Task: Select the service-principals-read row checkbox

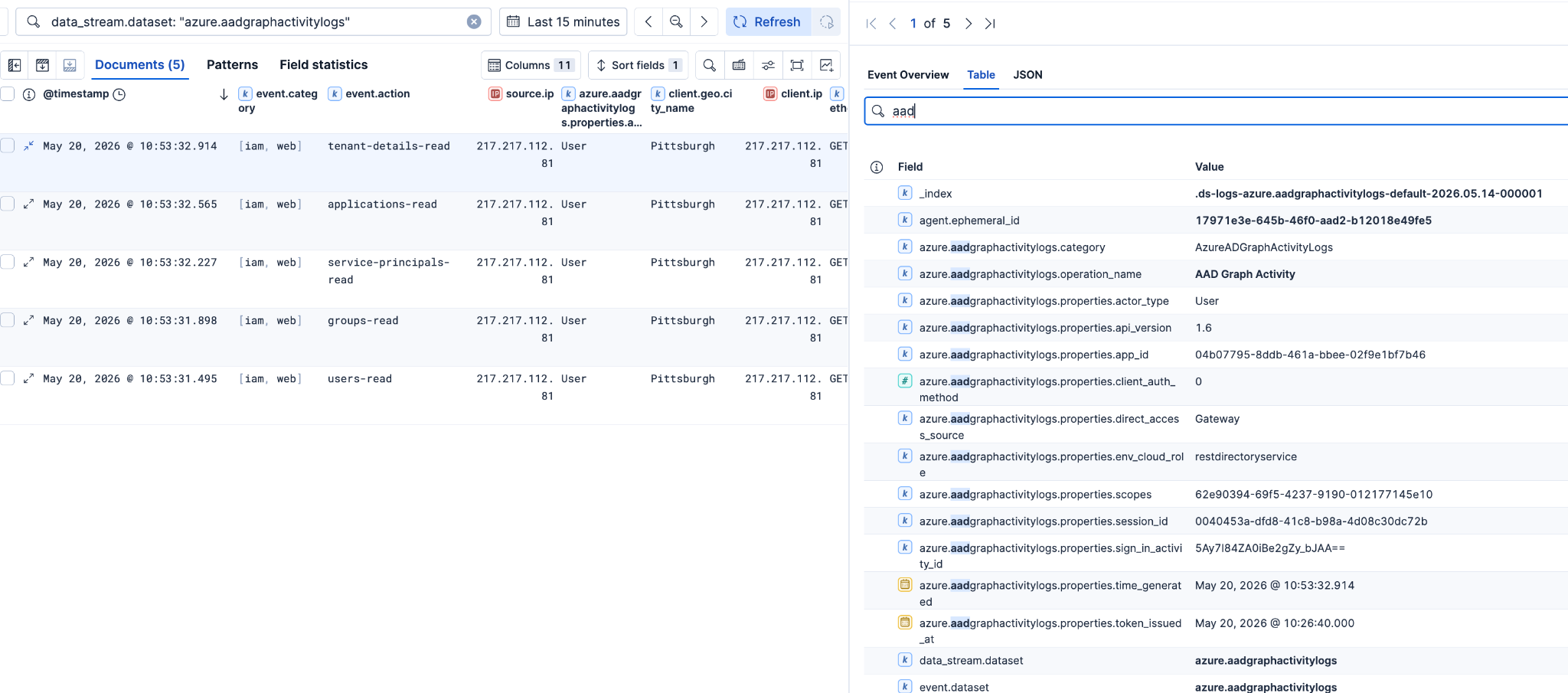Action: tap(8, 262)
